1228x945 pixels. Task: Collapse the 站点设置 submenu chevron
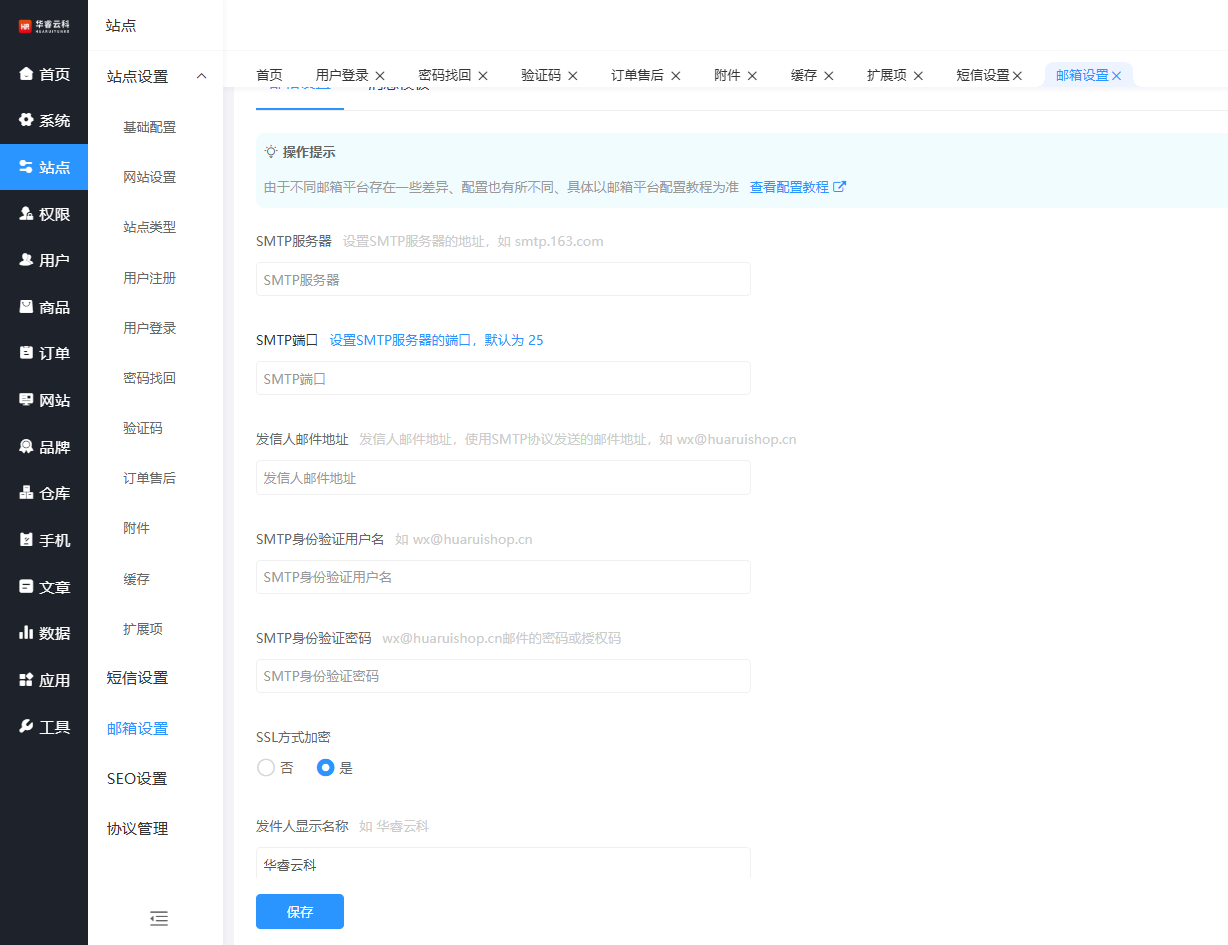(201, 77)
